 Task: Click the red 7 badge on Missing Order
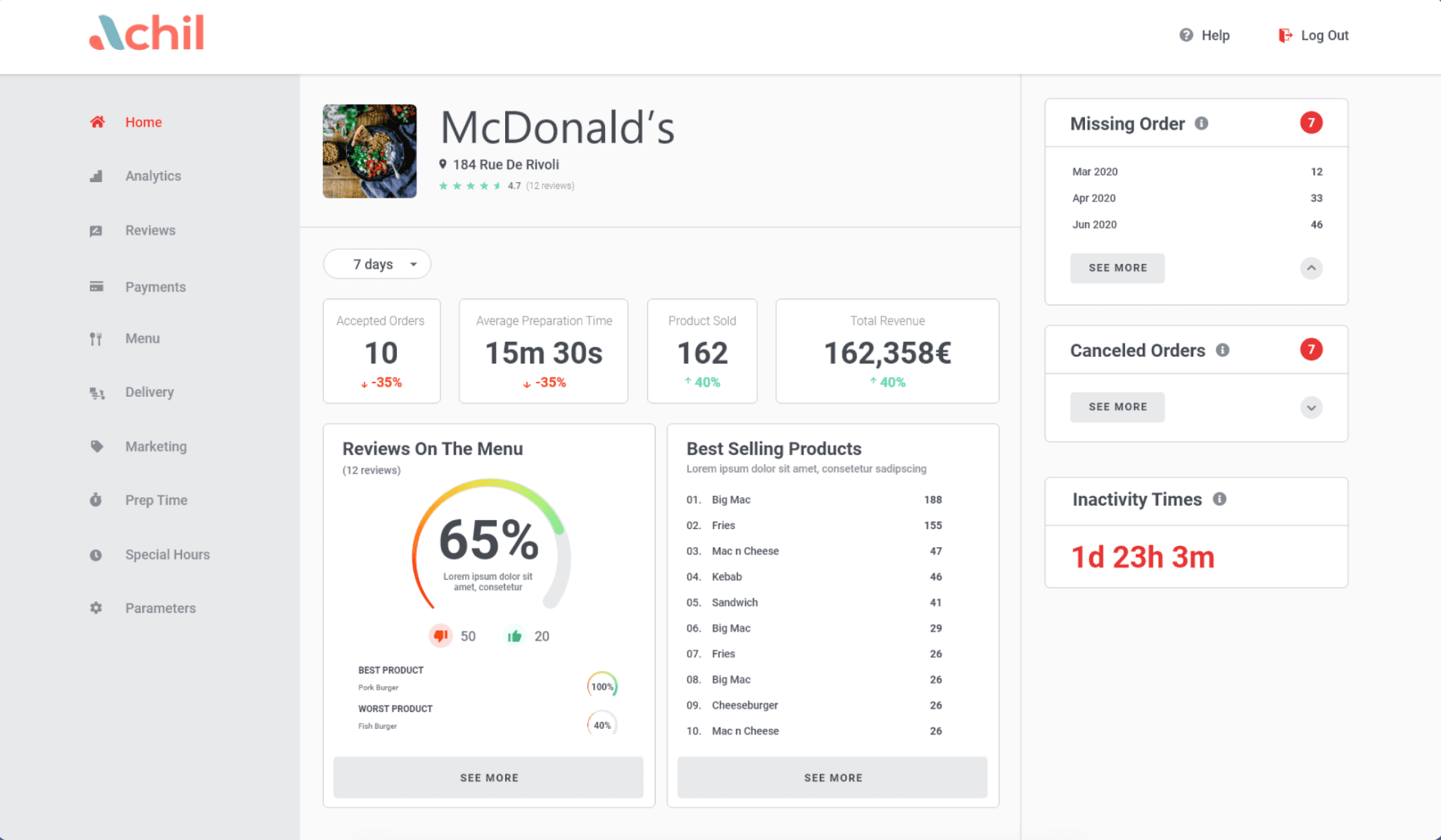click(1311, 122)
